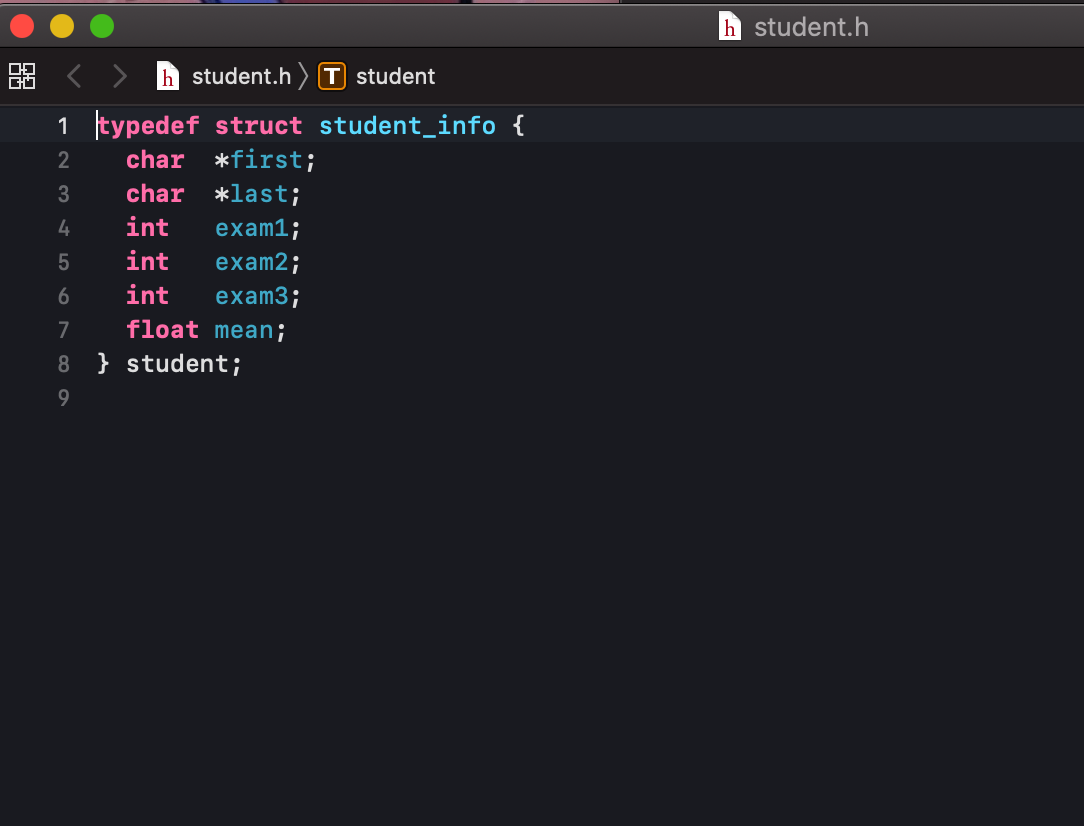1084x826 pixels.
Task: Close the window with red button
Action: 22,26
